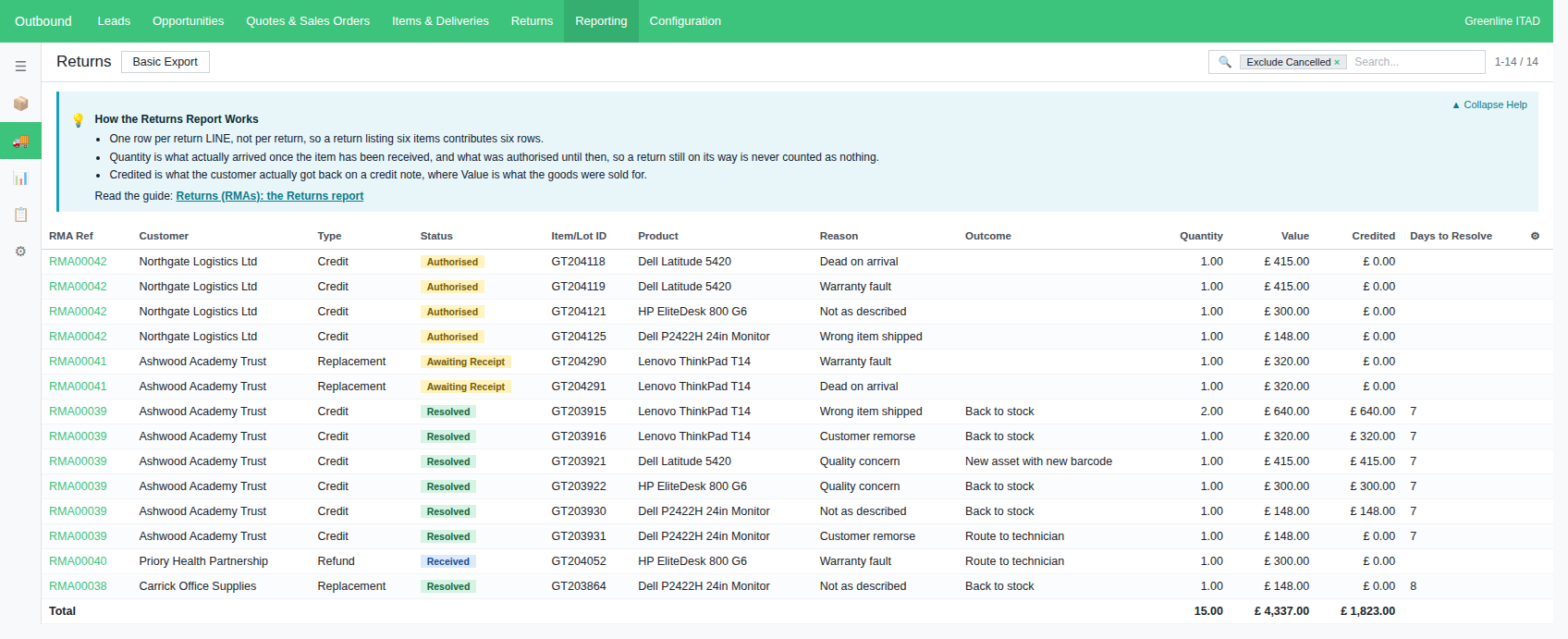Viewport: 1568px width, 639px height.
Task: Click the £ 640.00 value cell
Action: coord(1286,412)
